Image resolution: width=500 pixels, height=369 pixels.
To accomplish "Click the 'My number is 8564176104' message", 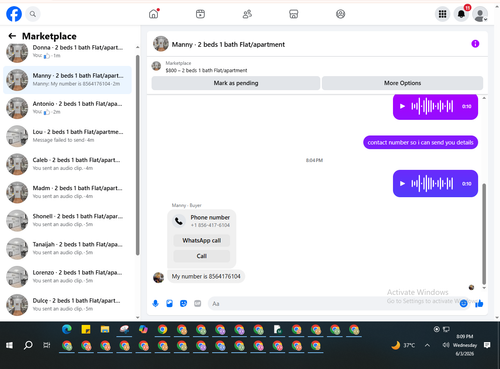I will click(x=206, y=276).
